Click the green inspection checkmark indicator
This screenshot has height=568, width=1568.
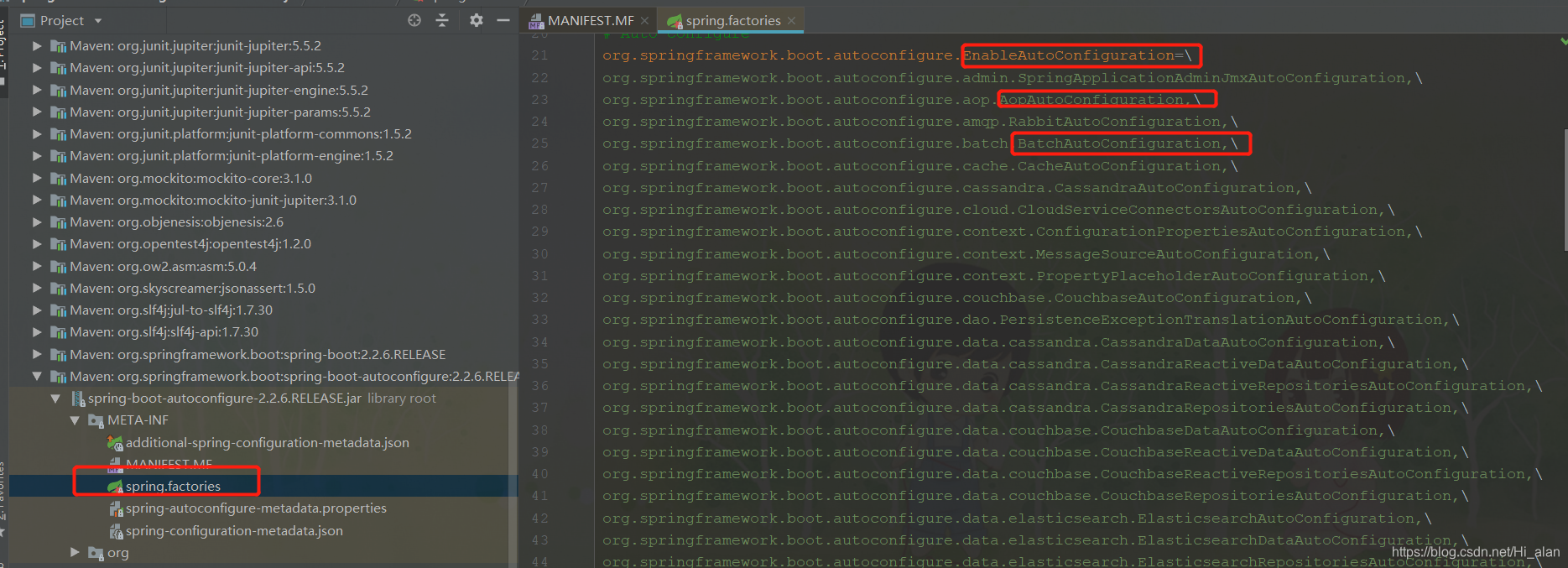pos(1563,40)
